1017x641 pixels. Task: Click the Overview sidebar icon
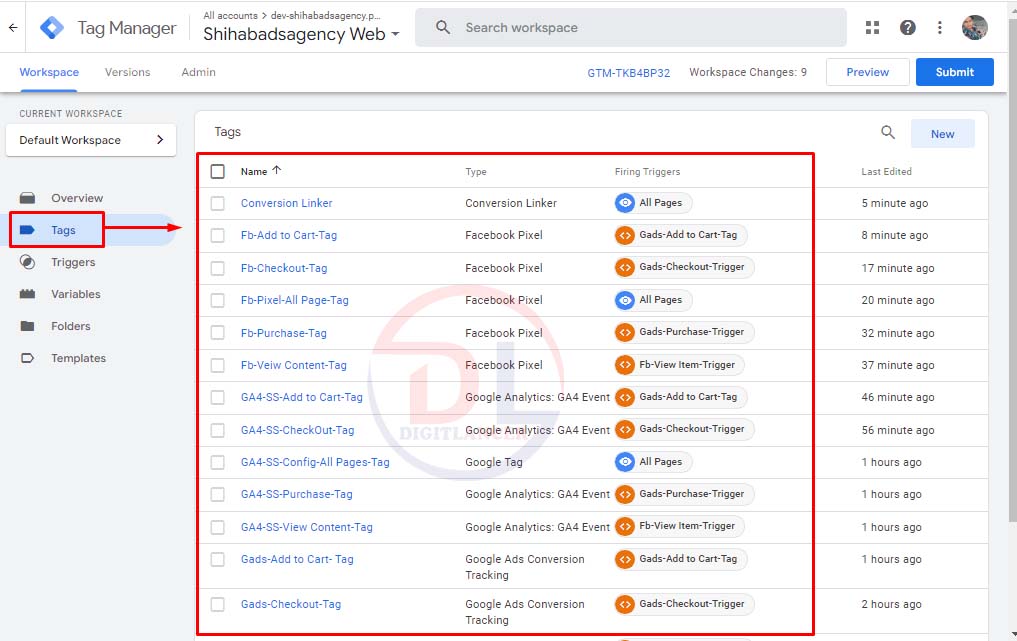[x=27, y=198]
